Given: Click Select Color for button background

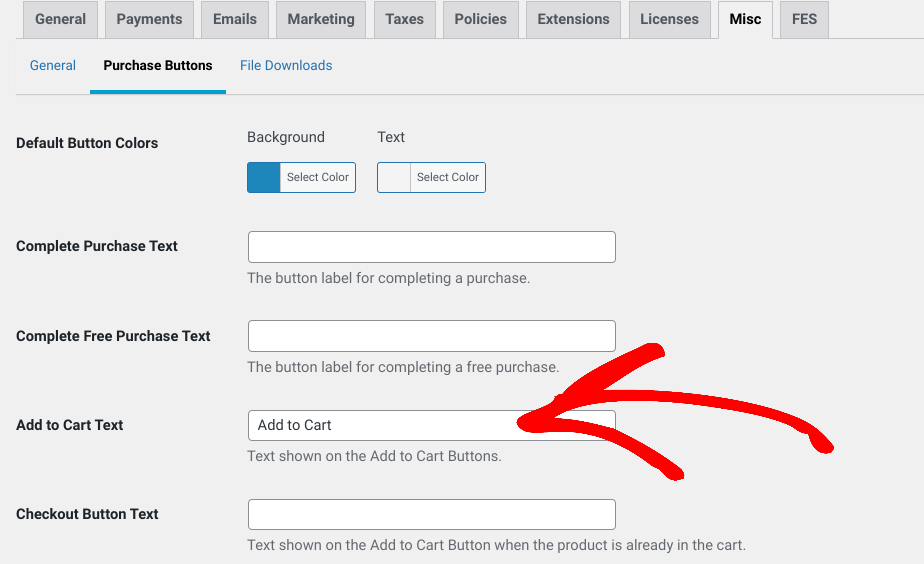Looking at the screenshot, I should 318,177.
